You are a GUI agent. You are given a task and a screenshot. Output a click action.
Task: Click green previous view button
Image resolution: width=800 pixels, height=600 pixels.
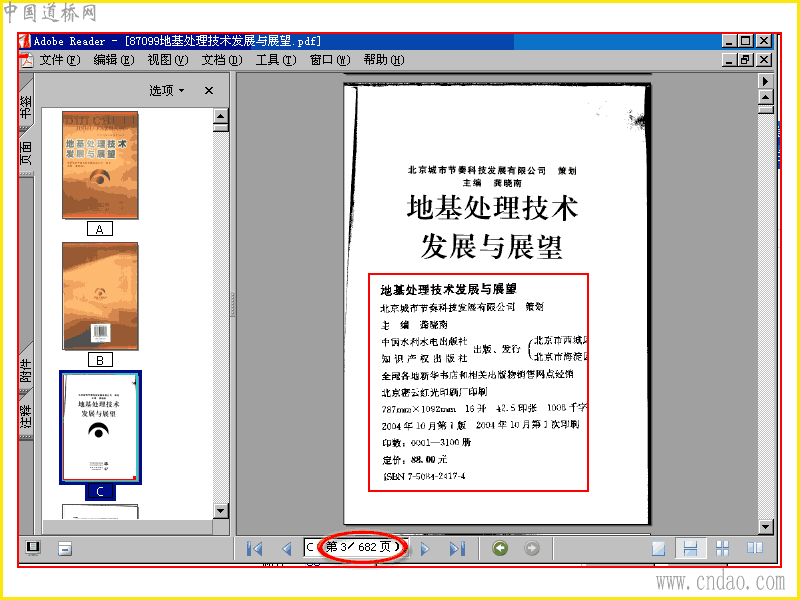click(500, 548)
